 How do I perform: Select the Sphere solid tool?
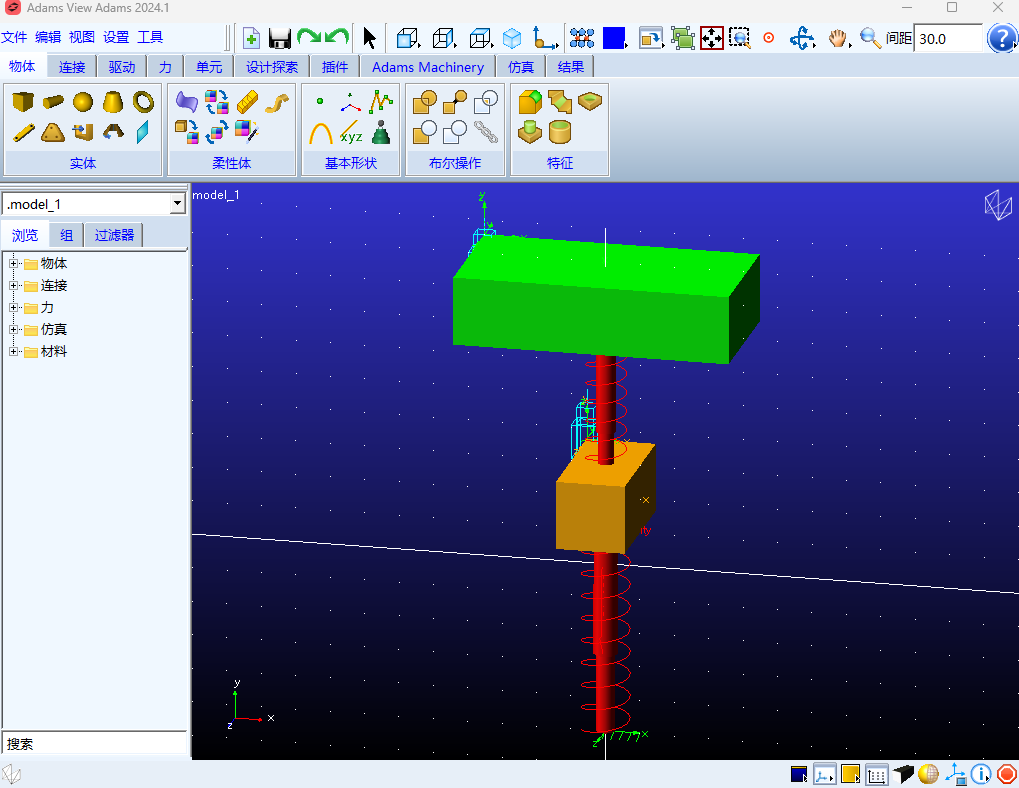(83, 102)
